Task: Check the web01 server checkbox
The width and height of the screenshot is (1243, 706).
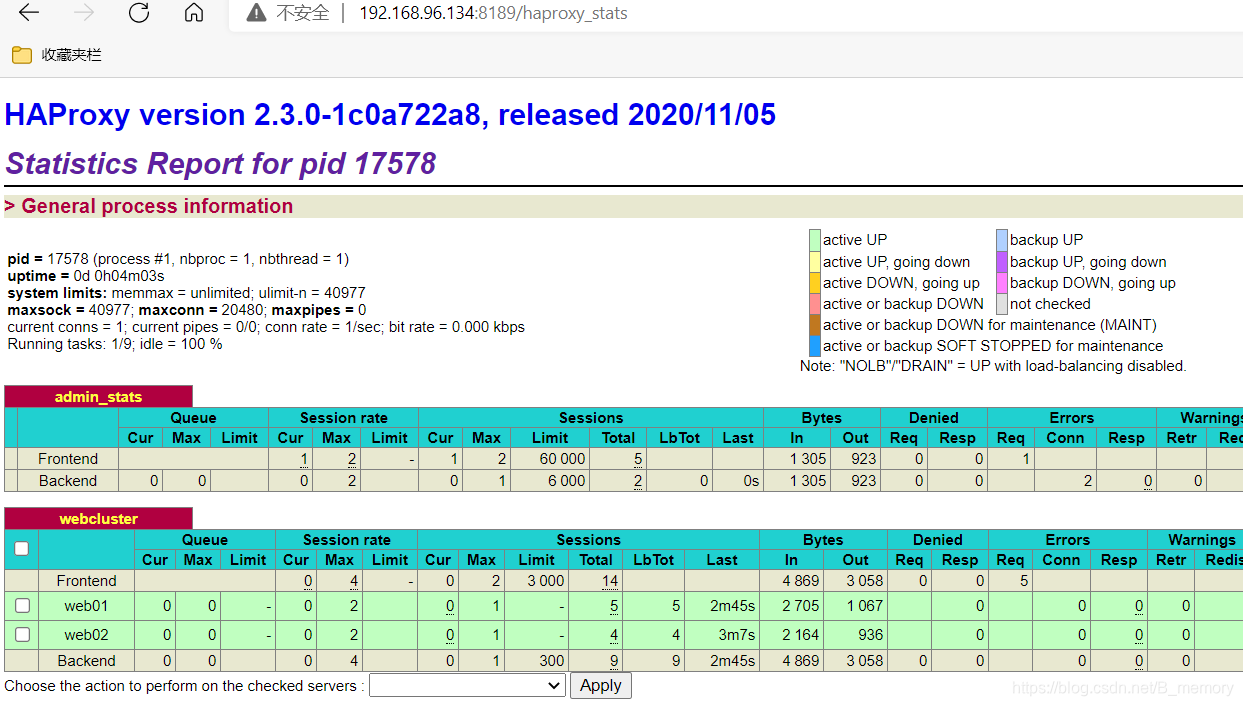Action: pyautogui.click(x=22, y=605)
